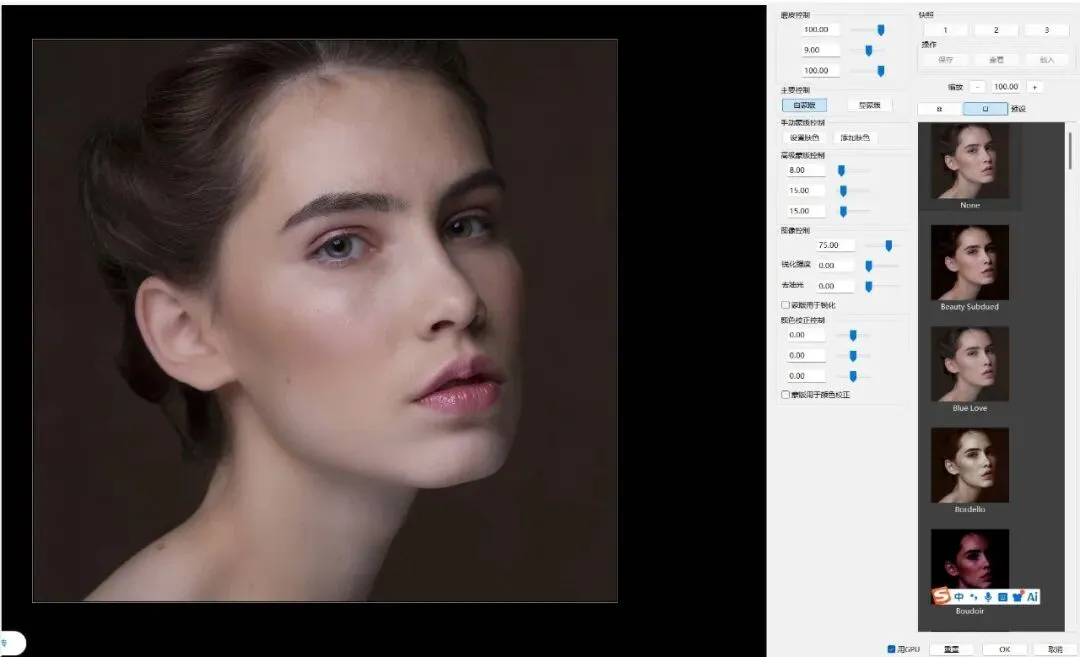Click snapshot button 1
The width and height of the screenshot is (1080, 657).
click(945, 30)
